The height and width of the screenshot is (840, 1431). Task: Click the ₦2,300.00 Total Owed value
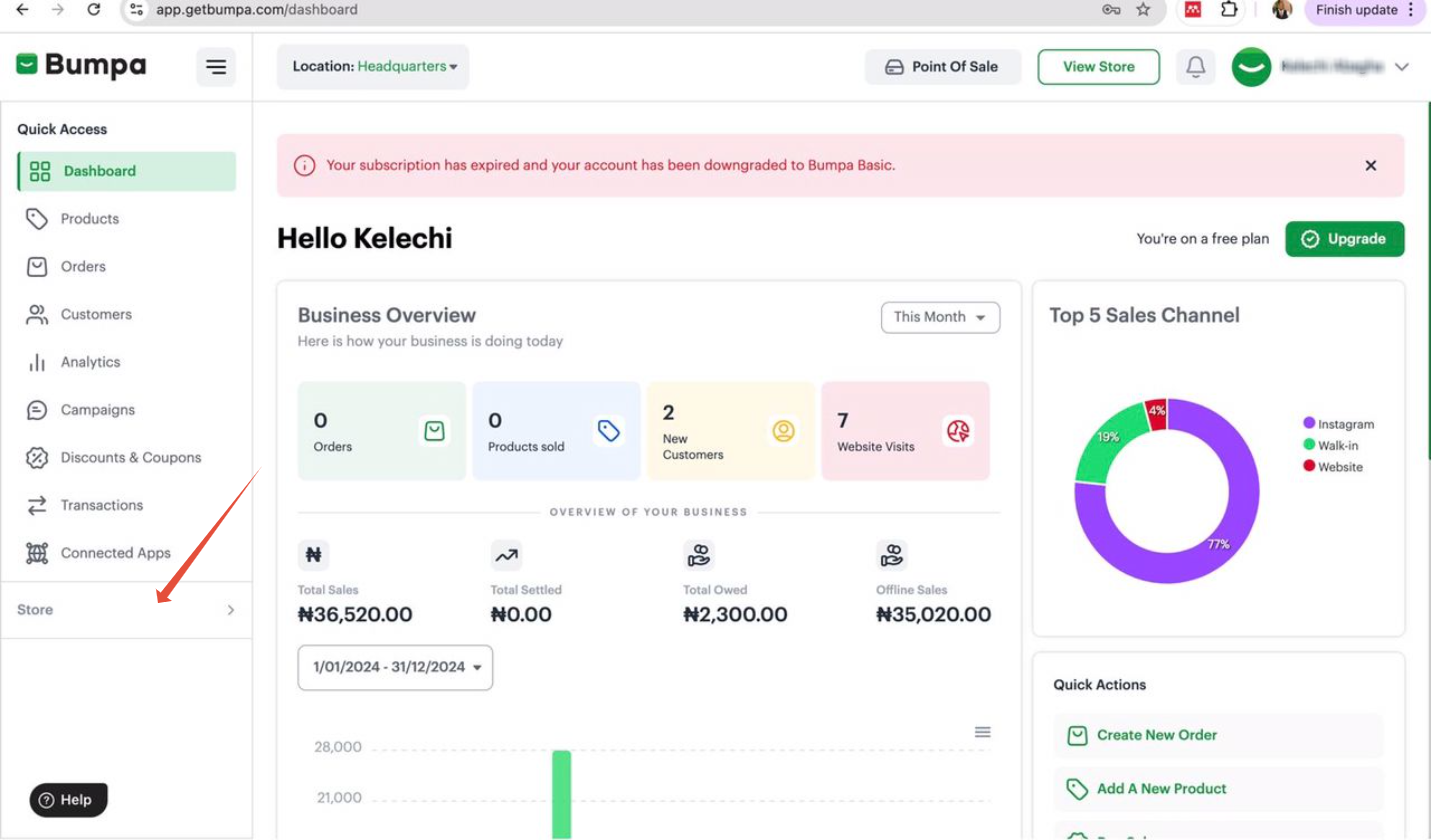tap(735, 615)
